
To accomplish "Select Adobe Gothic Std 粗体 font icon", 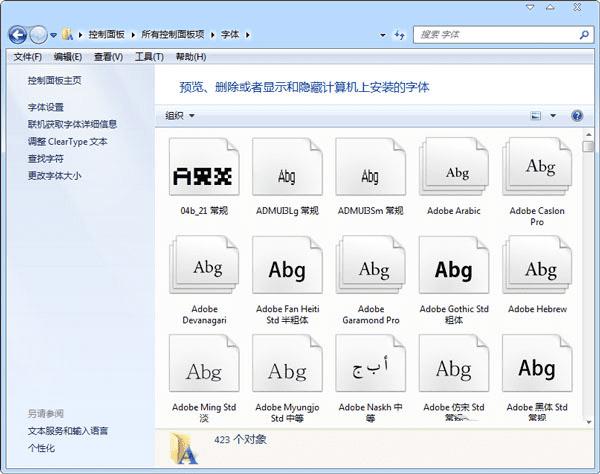I will 454,265.
